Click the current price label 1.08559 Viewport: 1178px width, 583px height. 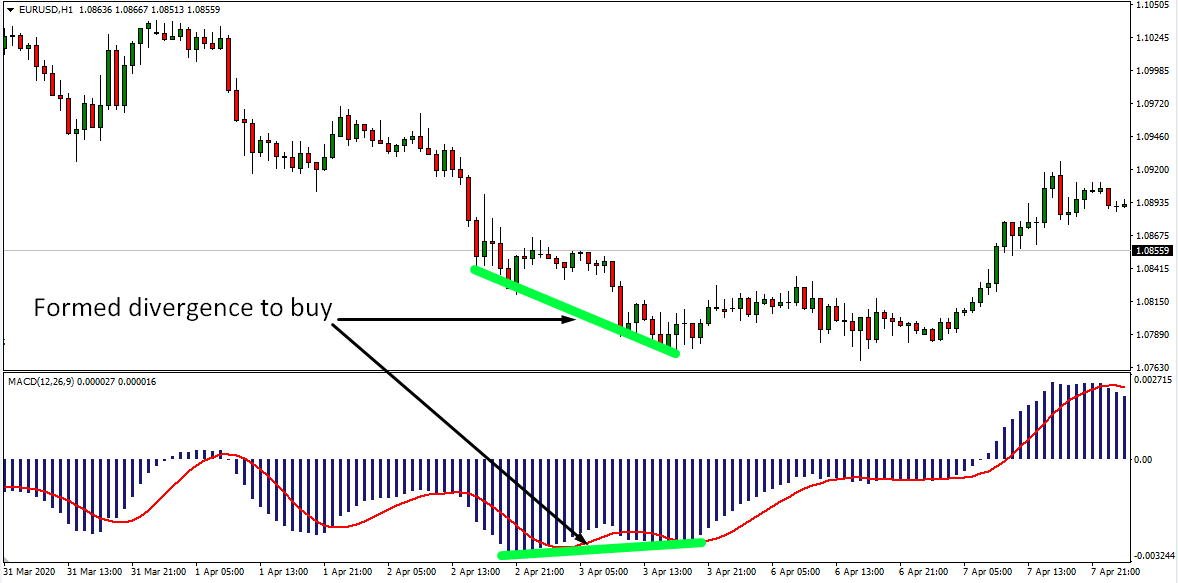(x=1154, y=251)
